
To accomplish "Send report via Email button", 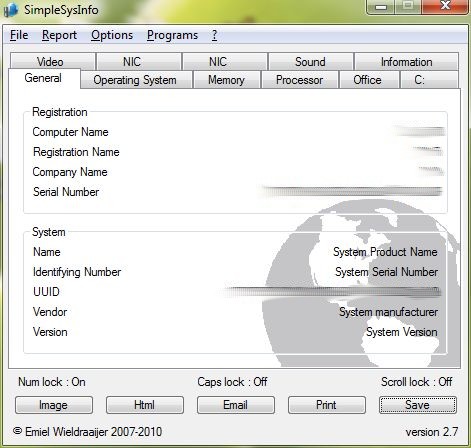I will point(236,405).
